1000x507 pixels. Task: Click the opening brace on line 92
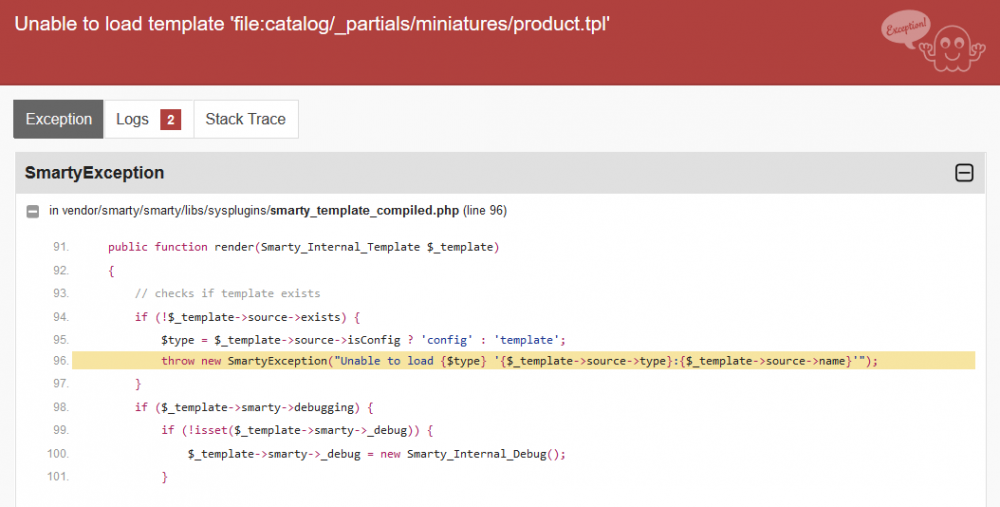tap(111, 271)
